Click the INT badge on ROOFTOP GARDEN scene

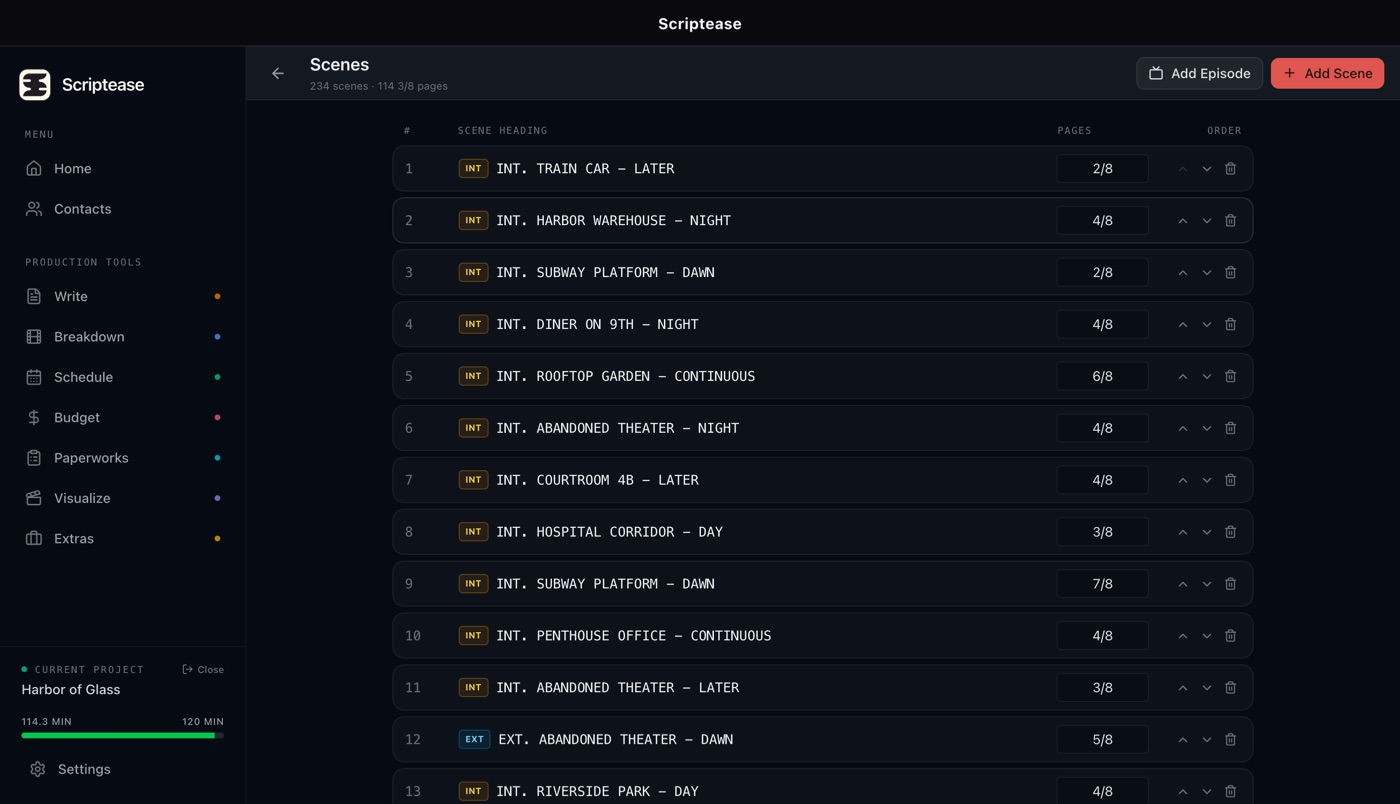pyautogui.click(x=473, y=376)
